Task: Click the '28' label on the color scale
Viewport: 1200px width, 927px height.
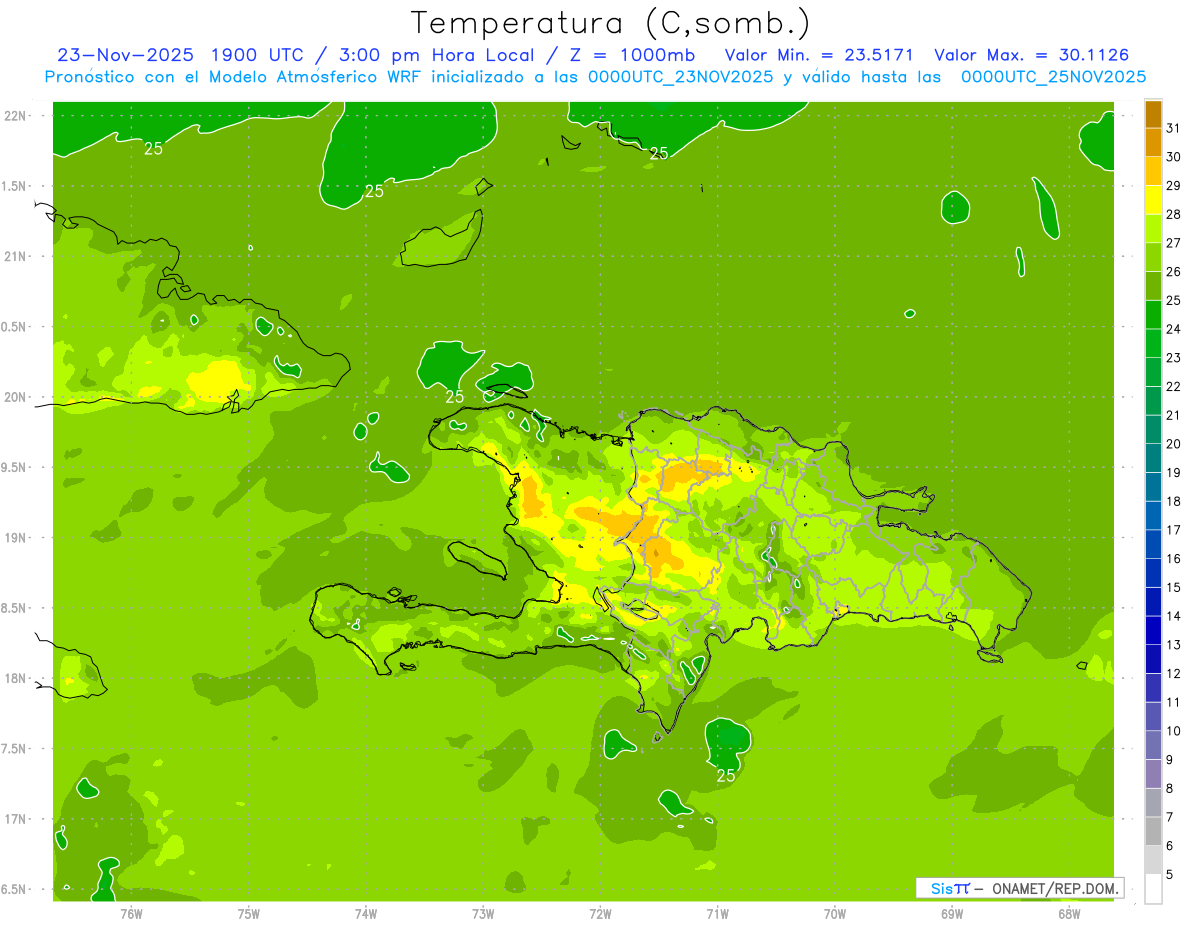Action: pyautogui.click(x=1174, y=214)
